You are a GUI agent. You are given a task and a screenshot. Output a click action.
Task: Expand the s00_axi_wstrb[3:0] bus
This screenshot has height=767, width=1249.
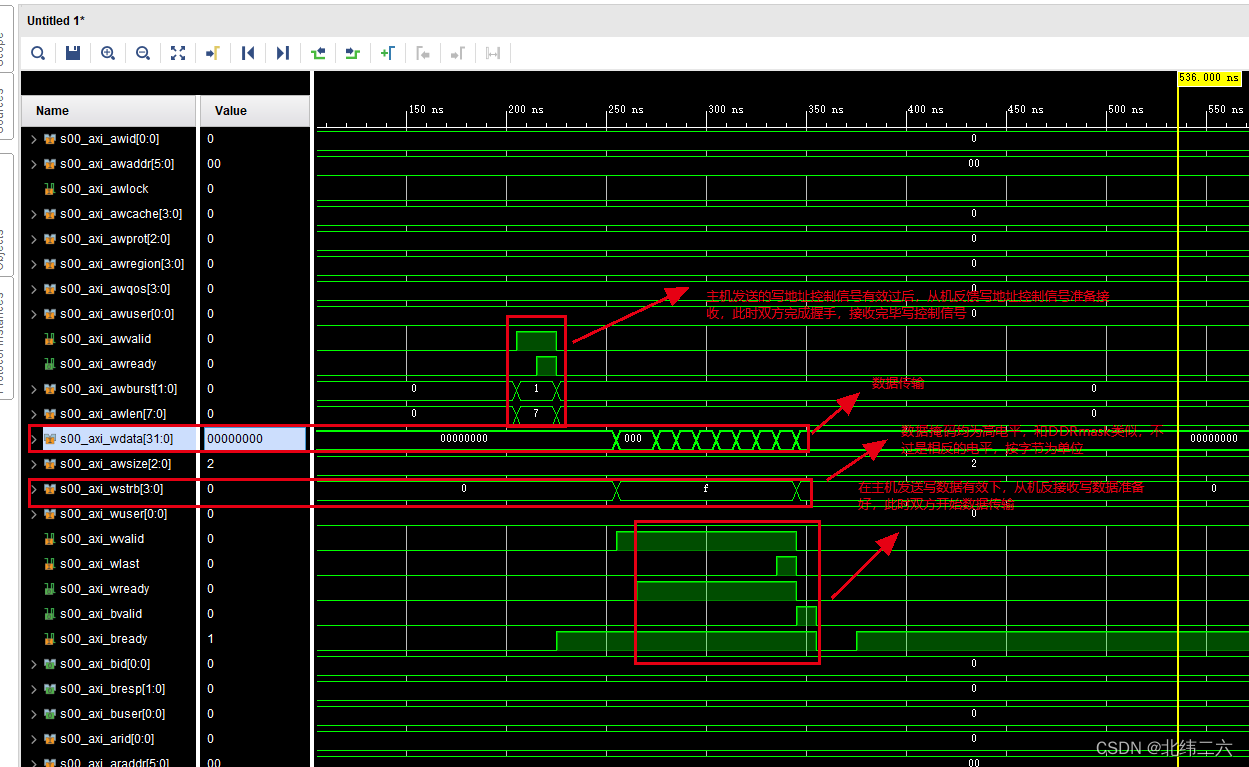33,489
